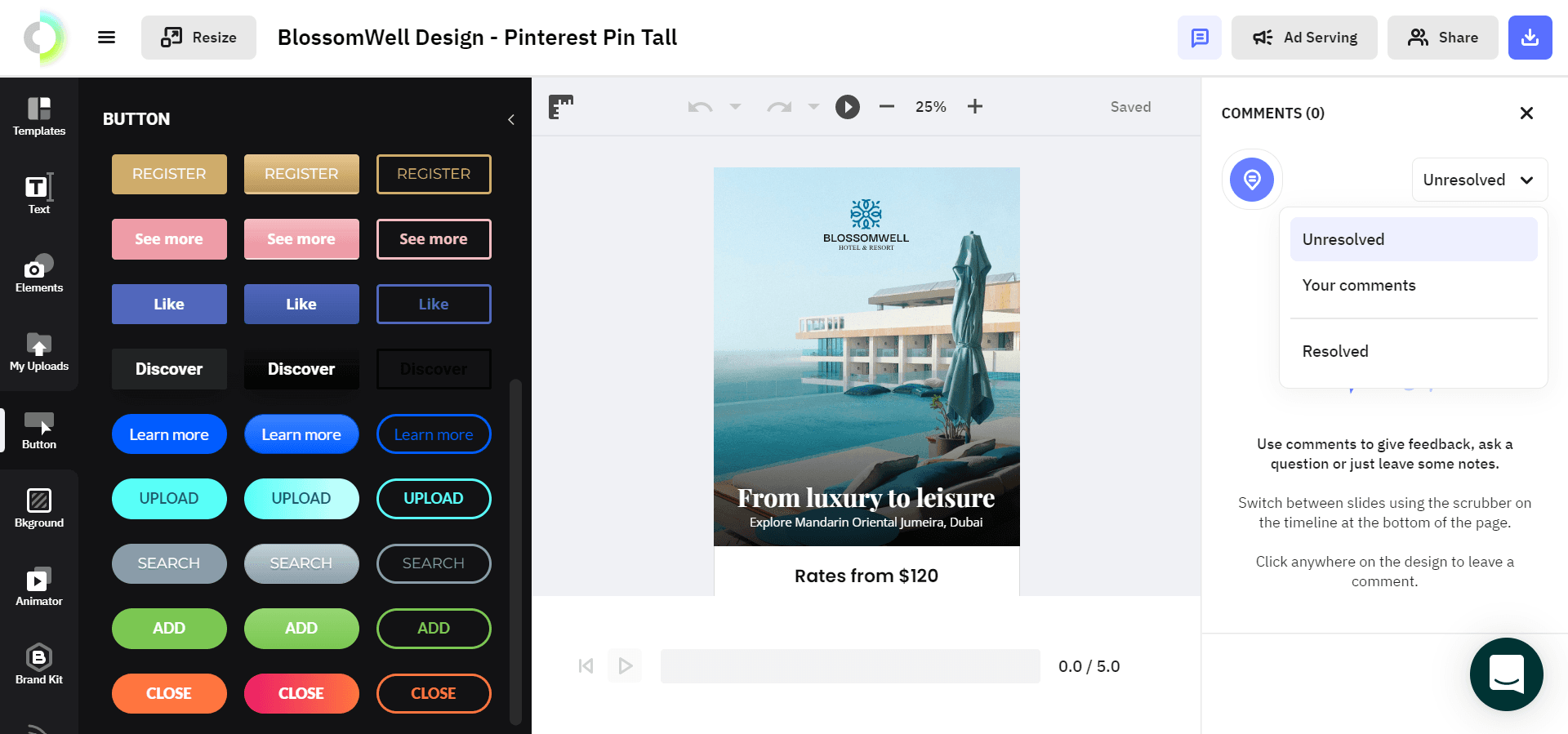Image resolution: width=1568 pixels, height=734 pixels.
Task: Add the outlined SEARCH button
Action: (x=434, y=563)
